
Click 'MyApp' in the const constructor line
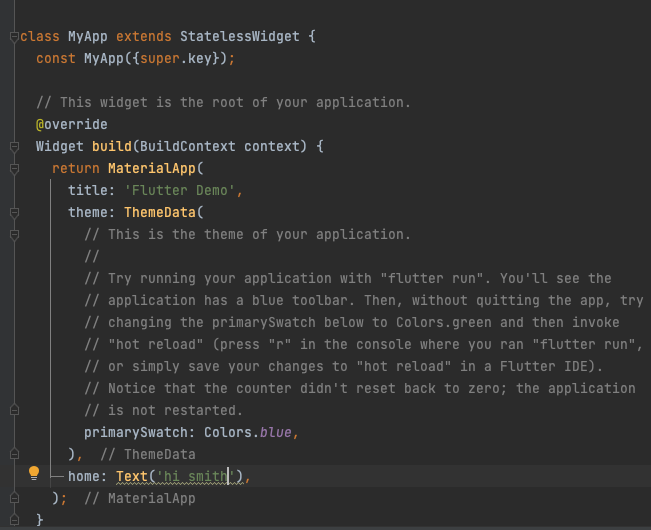pyautogui.click(x=104, y=59)
